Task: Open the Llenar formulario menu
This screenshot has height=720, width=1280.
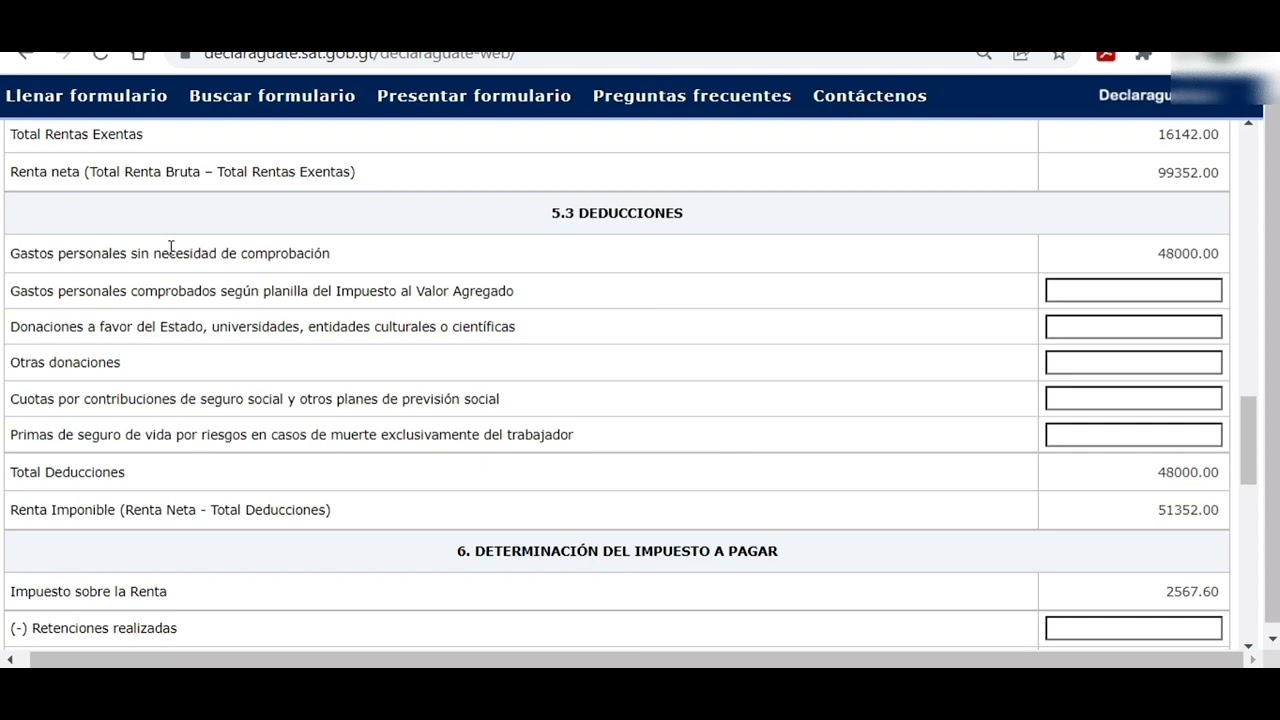Action: pyautogui.click(x=86, y=96)
